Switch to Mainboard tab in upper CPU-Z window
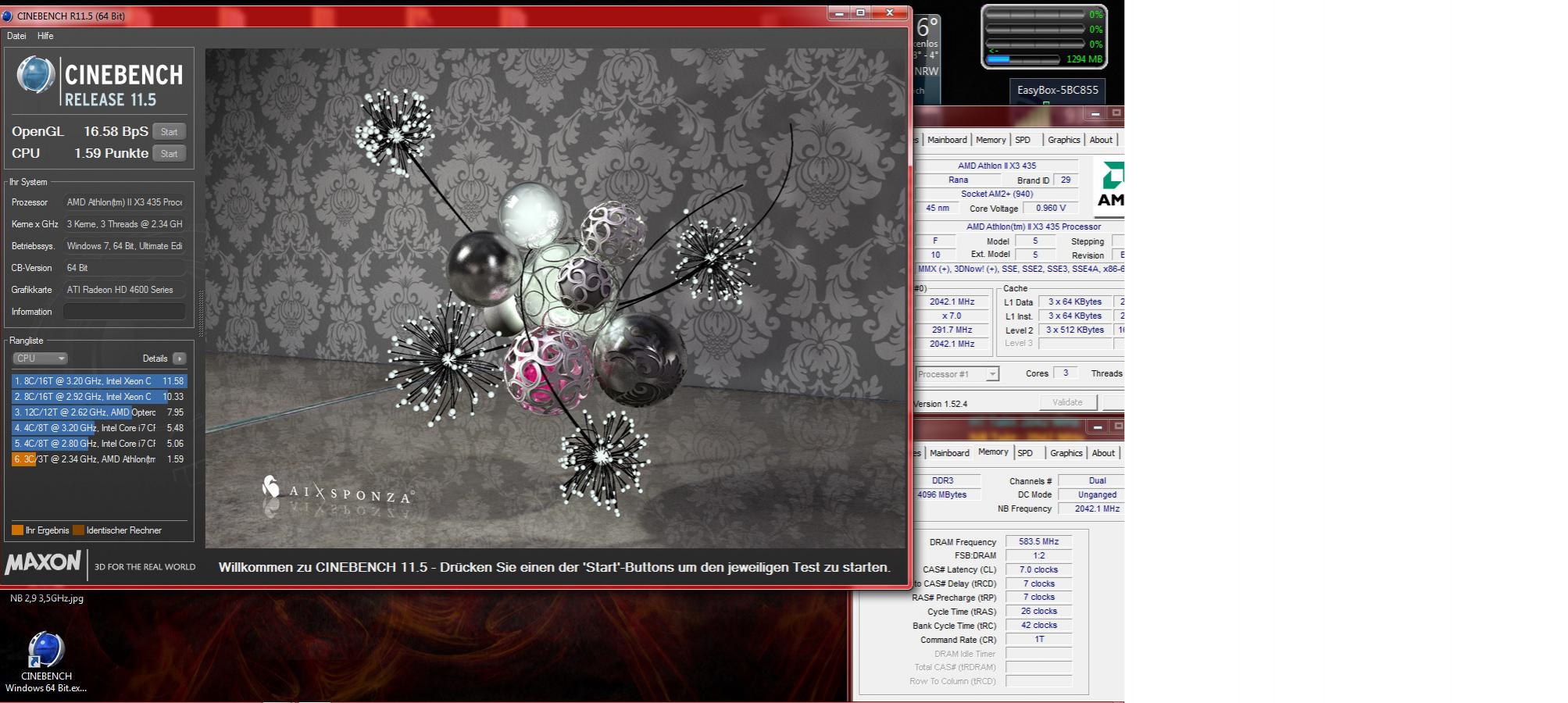Image resolution: width=1568 pixels, height=703 pixels. click(x=947, y=140)
